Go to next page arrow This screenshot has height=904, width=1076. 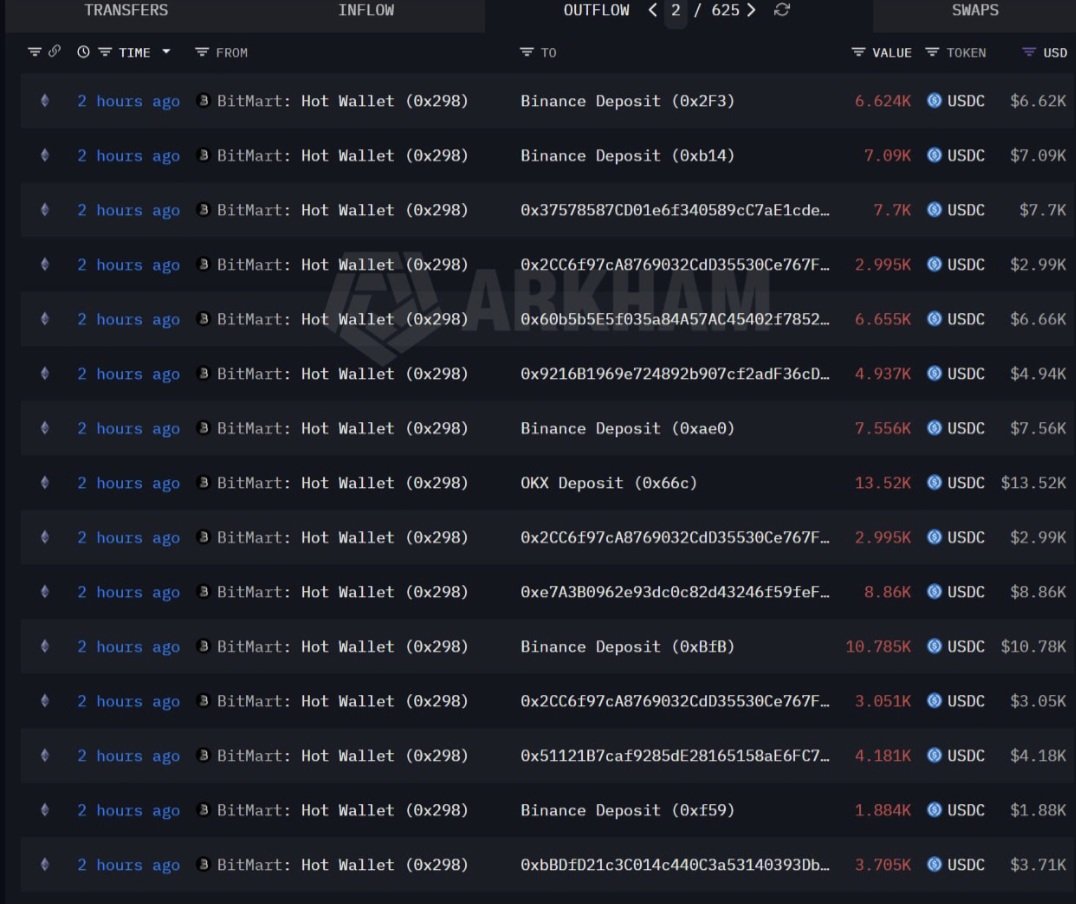[751, 10]
